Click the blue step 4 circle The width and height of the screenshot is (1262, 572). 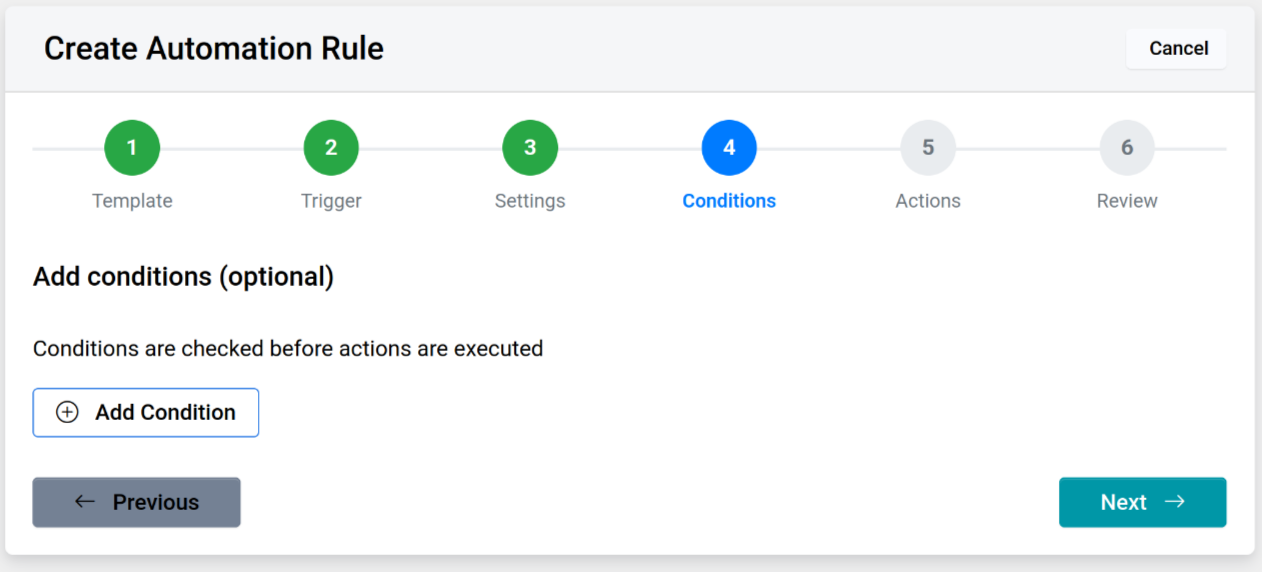pyautogui.click(x=729, y=148)
